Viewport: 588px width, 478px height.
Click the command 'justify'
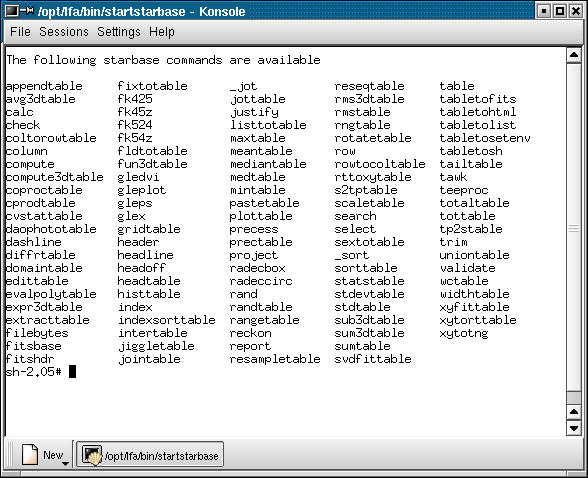coord(254,112)
